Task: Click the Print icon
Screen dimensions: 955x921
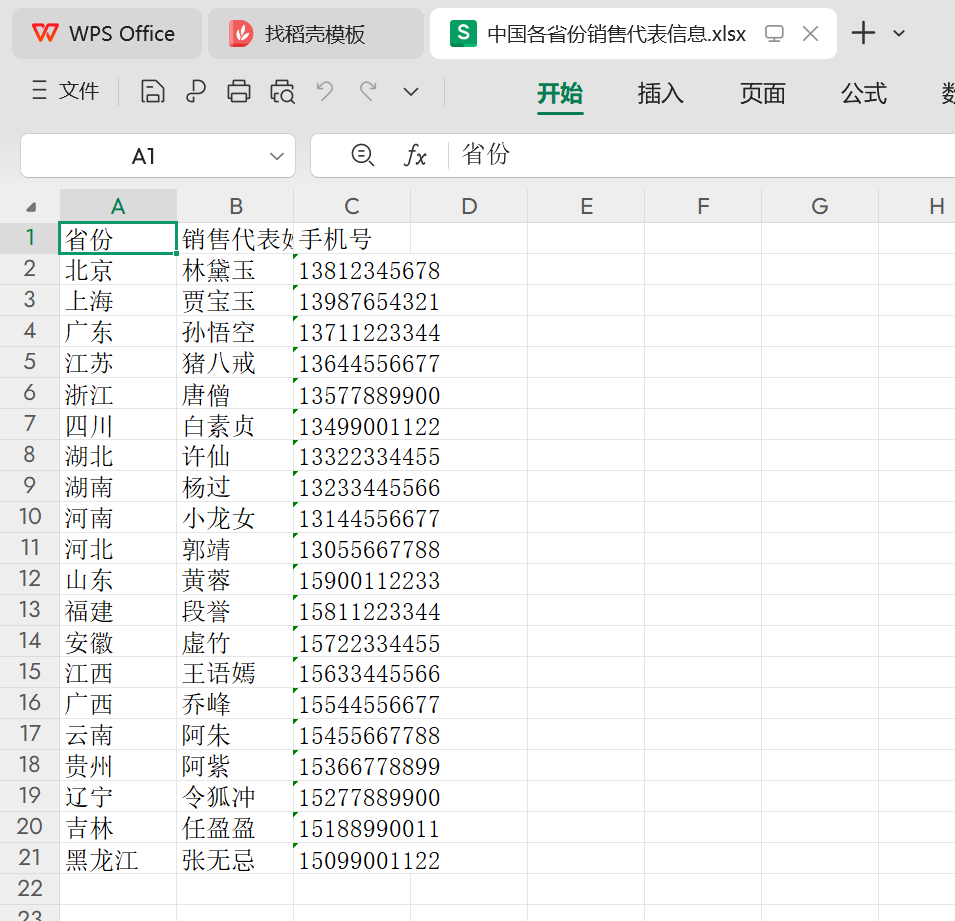Action: click(239, 92)
